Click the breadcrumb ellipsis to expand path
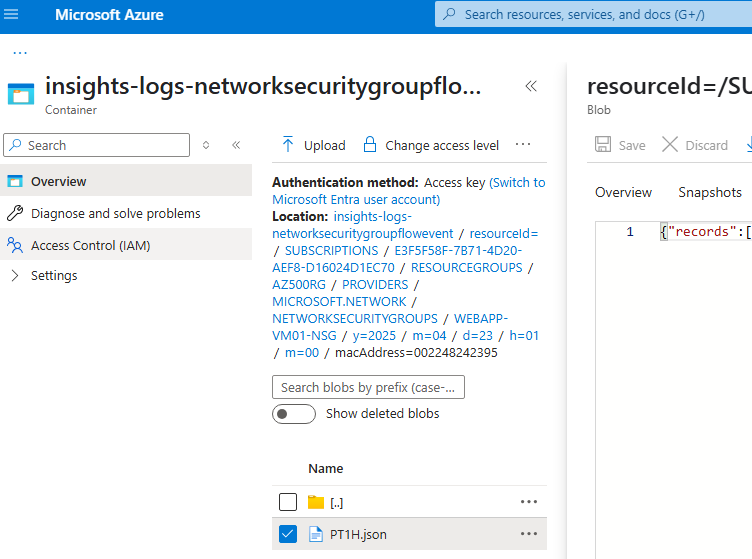The height and width of the screenshot is (559, 752). [20, 53]
